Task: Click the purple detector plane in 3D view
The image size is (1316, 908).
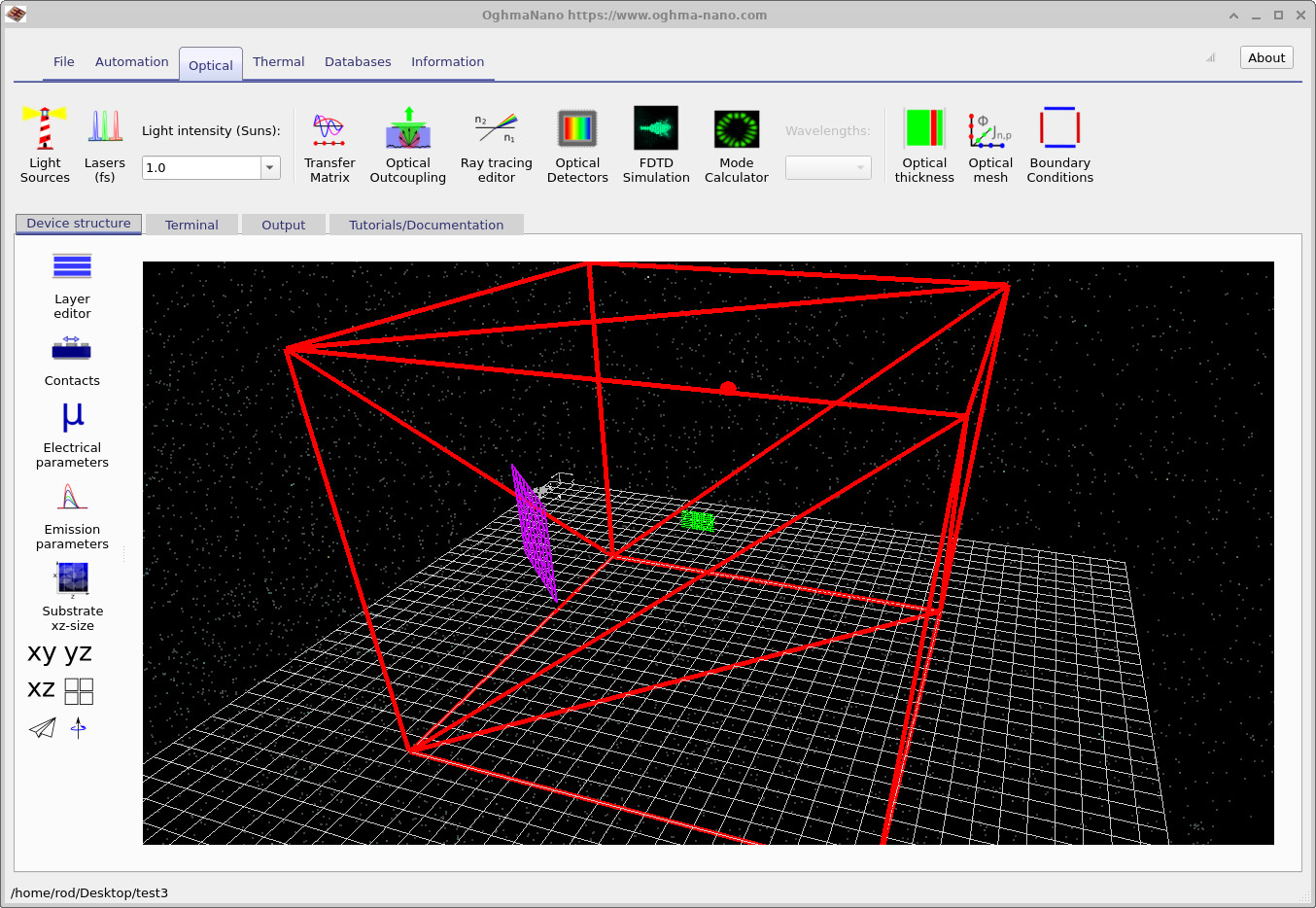Action: tap(534, 530)
